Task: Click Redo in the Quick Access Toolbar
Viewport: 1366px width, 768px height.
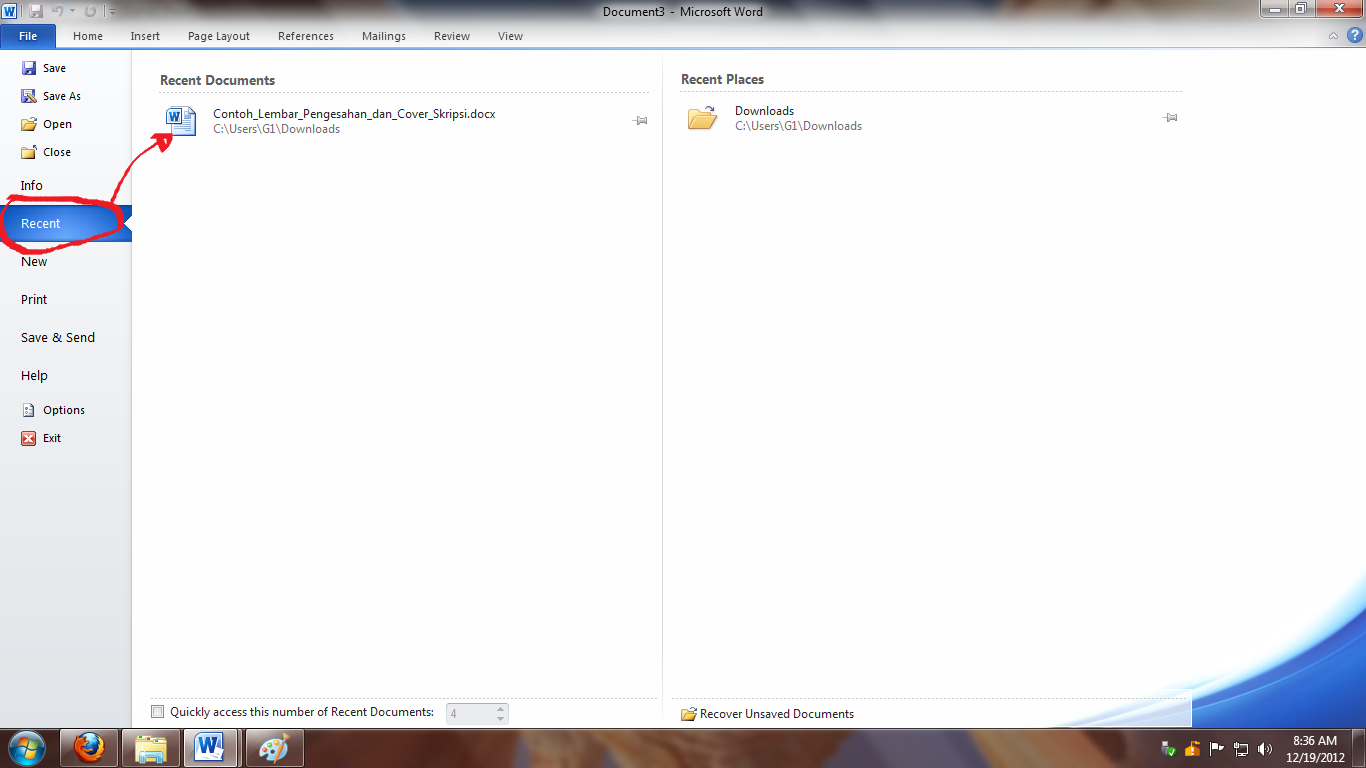Action: tap(89, 11)
